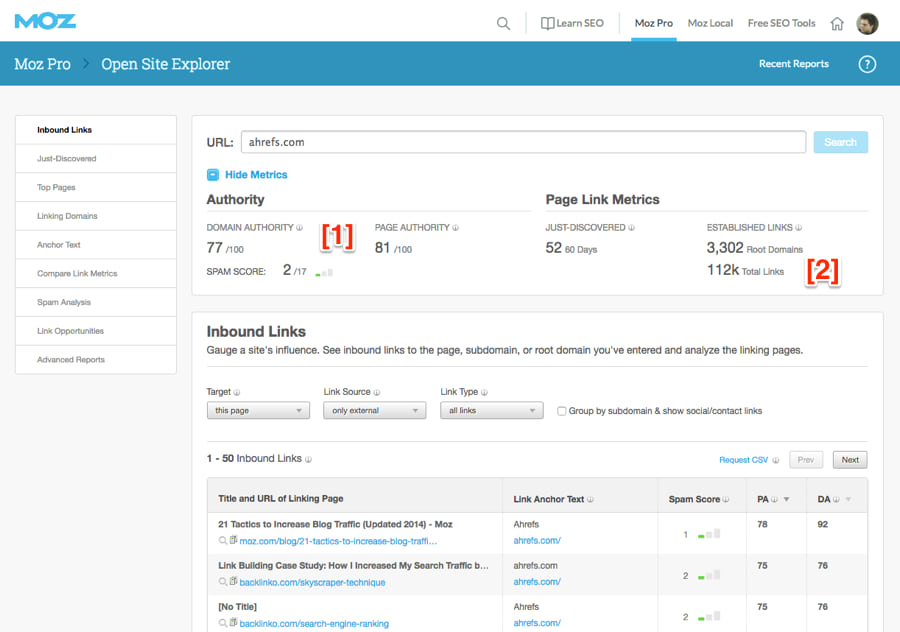Click page icon beside moz.com/blog link
The height and width of the screenshot is (632, 900).
[233, 540]
